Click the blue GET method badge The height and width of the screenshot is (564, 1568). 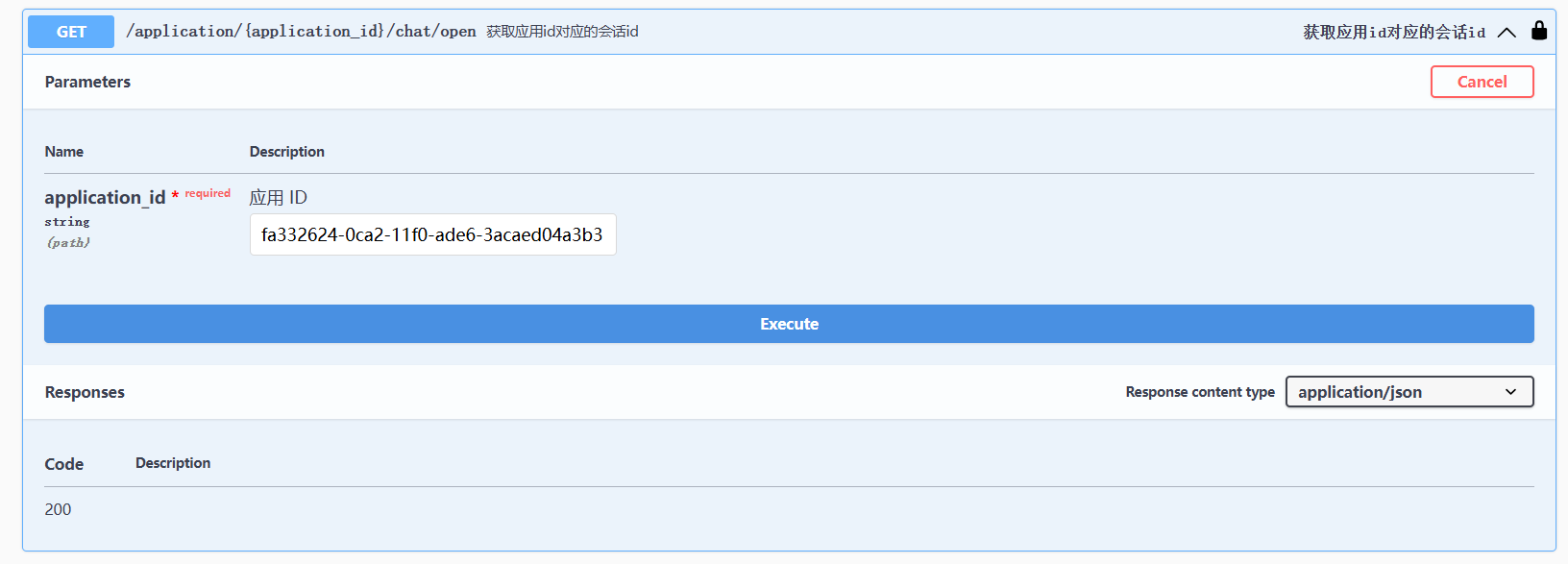tap(71, 32)
